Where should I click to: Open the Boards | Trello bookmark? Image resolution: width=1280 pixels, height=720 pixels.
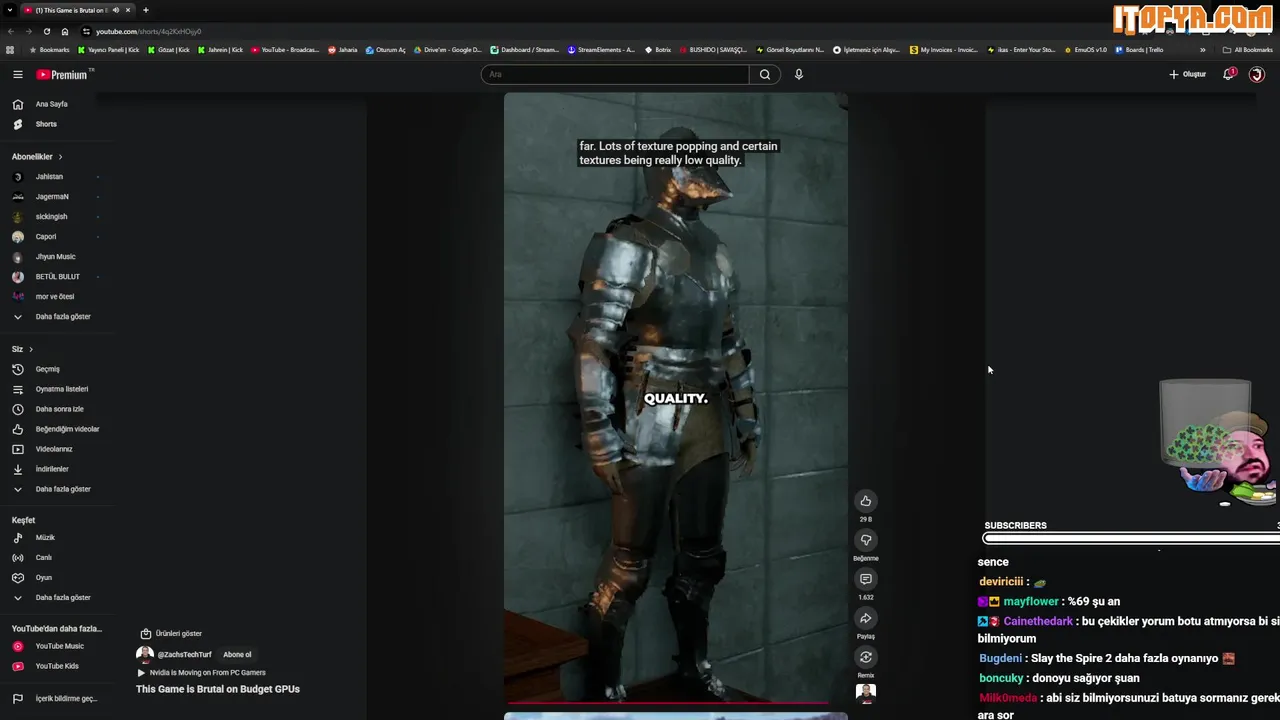click(x=1139, y=50)
